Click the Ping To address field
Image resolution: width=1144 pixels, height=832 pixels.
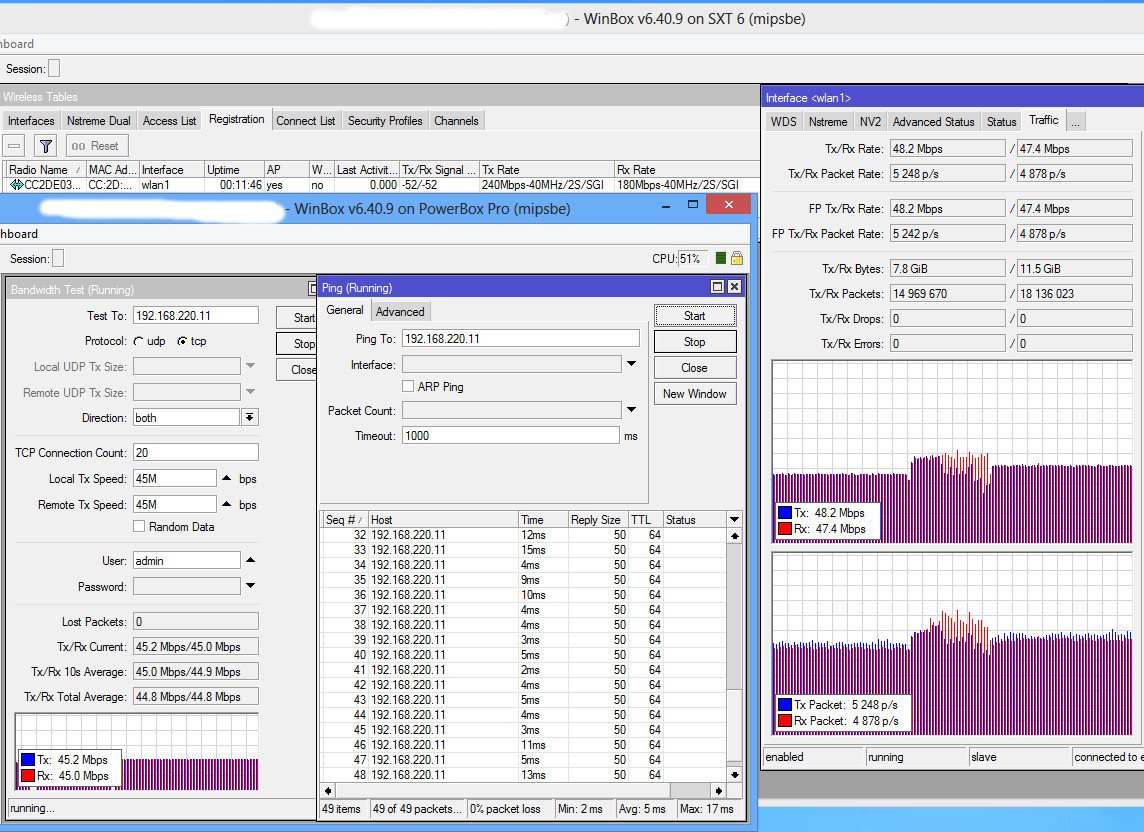pyautogui.click(x=520, y=339)
